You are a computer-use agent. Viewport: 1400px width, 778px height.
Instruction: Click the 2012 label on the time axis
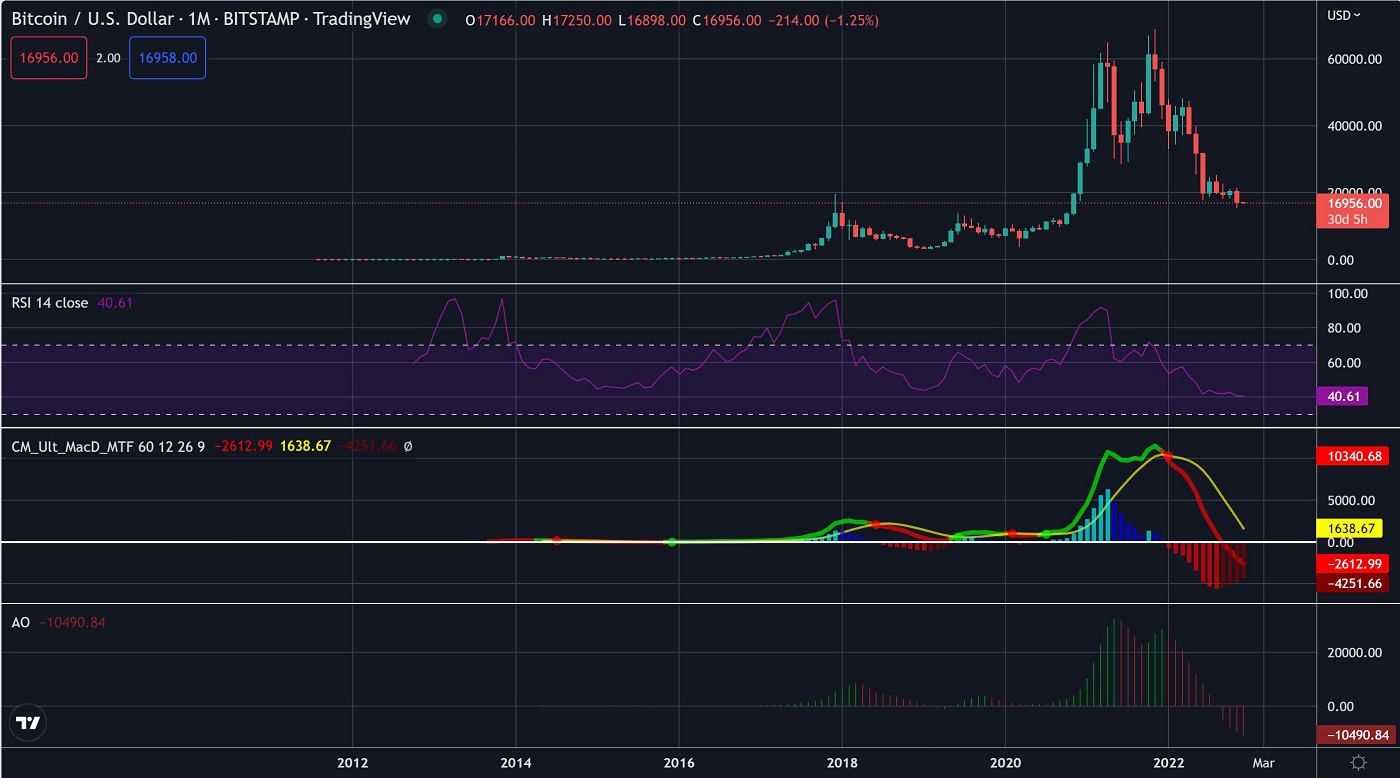(x=353, y=762)
